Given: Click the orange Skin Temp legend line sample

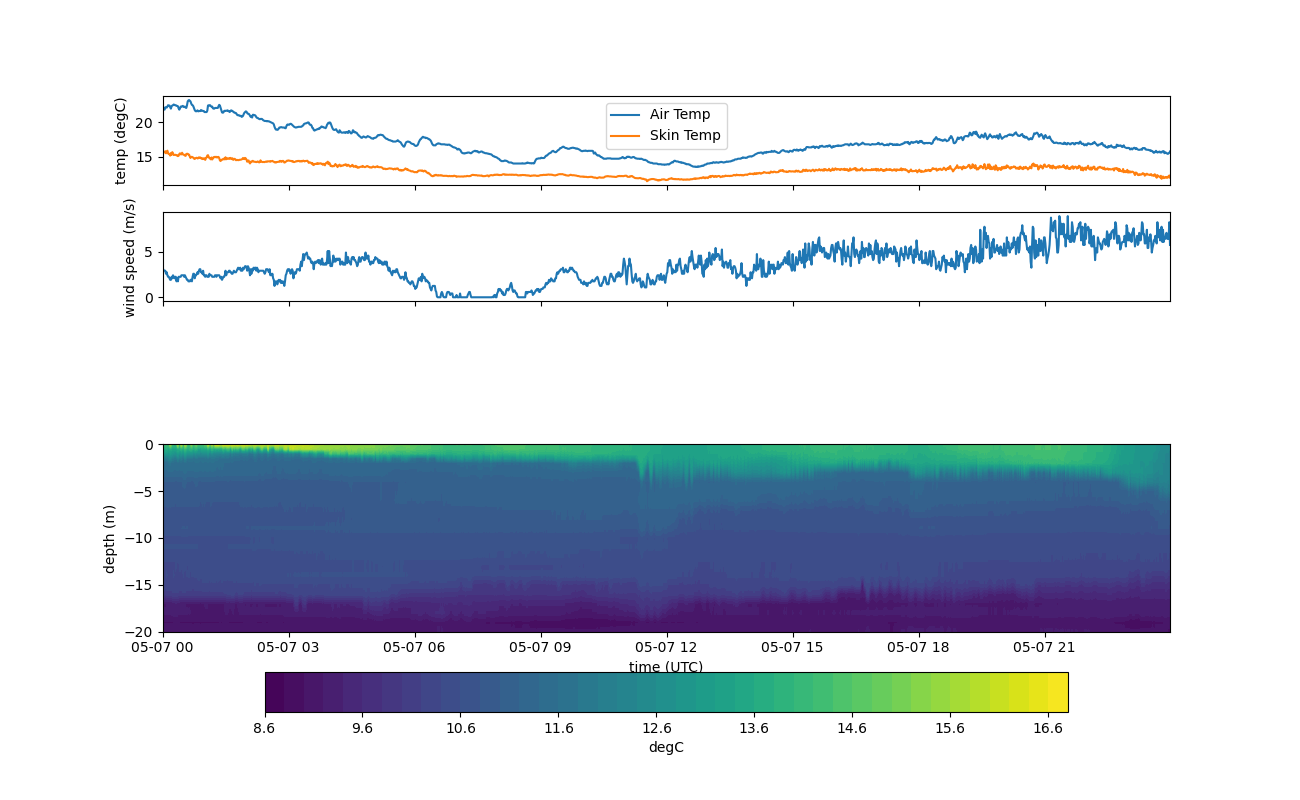Looking at the screenshot, I should tap(626, 136).
